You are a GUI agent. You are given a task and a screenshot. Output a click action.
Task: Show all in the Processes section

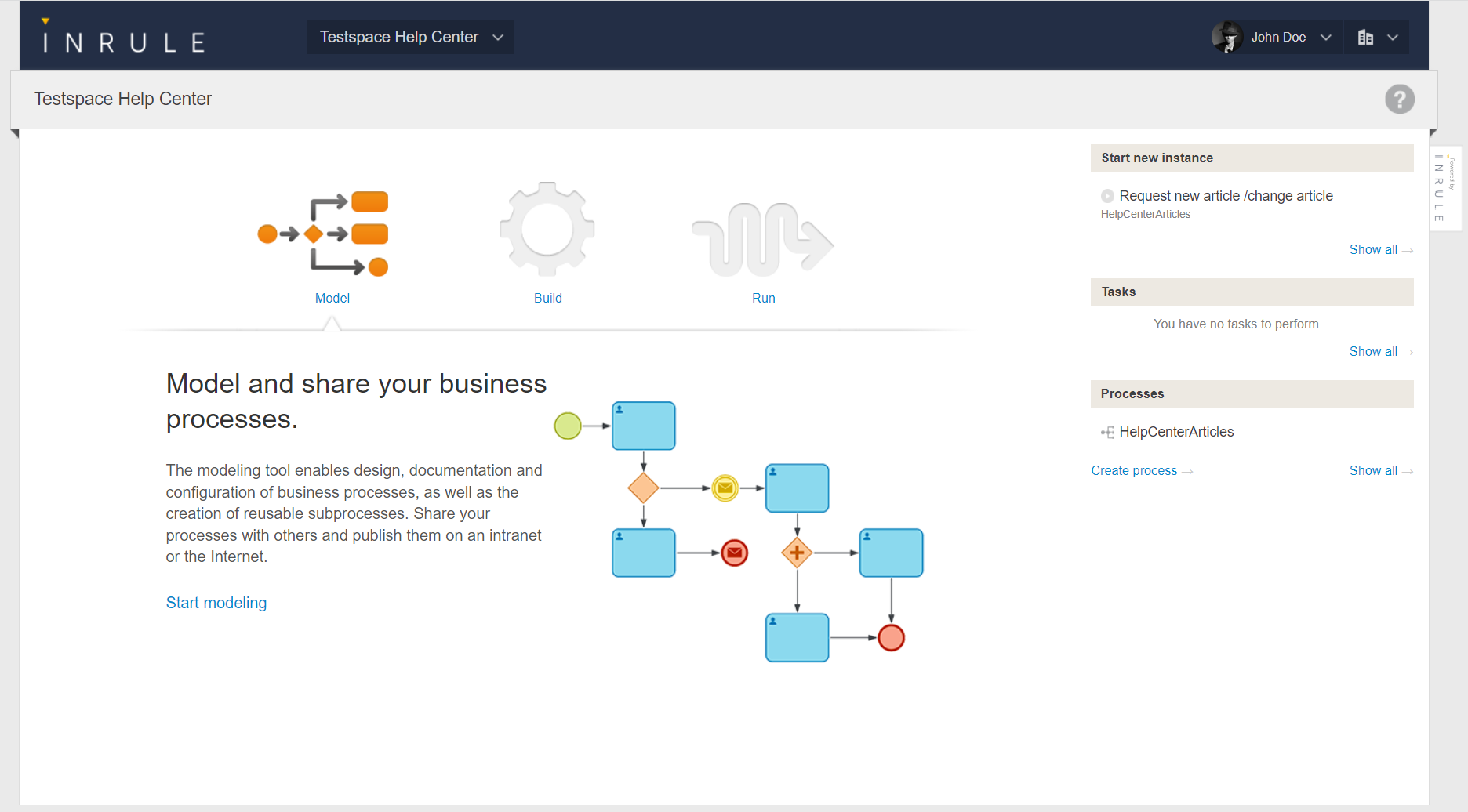1373,470
